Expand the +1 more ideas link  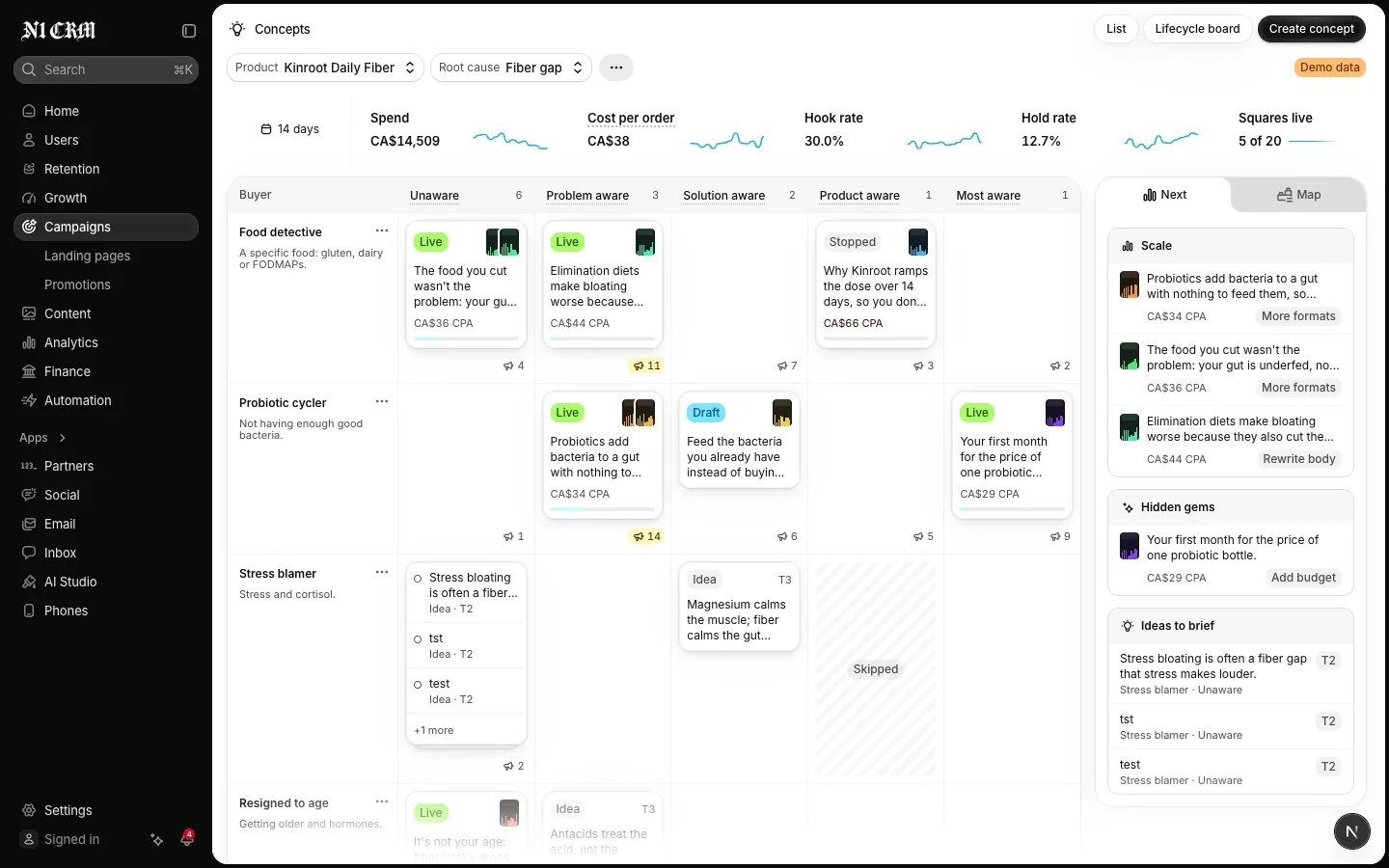434,730
